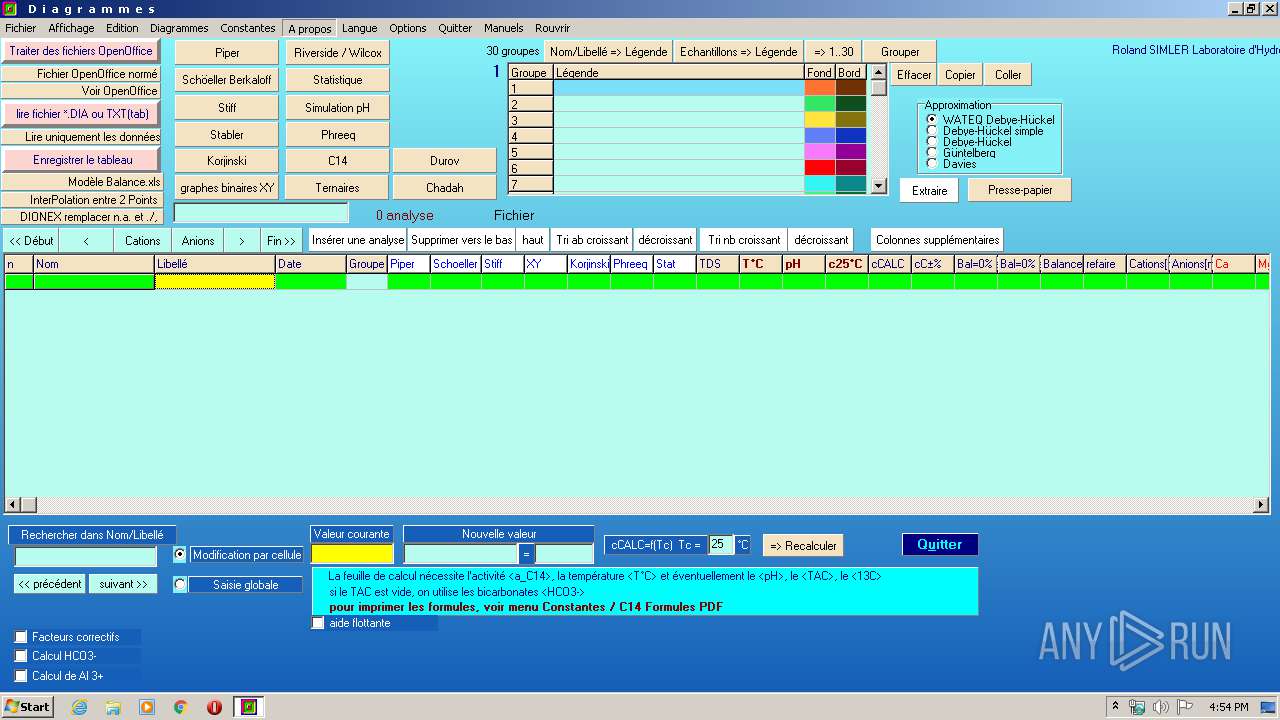Open the Constantes menu
Image resolution: width=1280 pixels, height=720 pixels.
pyautogui.click(x=248, y=28)
